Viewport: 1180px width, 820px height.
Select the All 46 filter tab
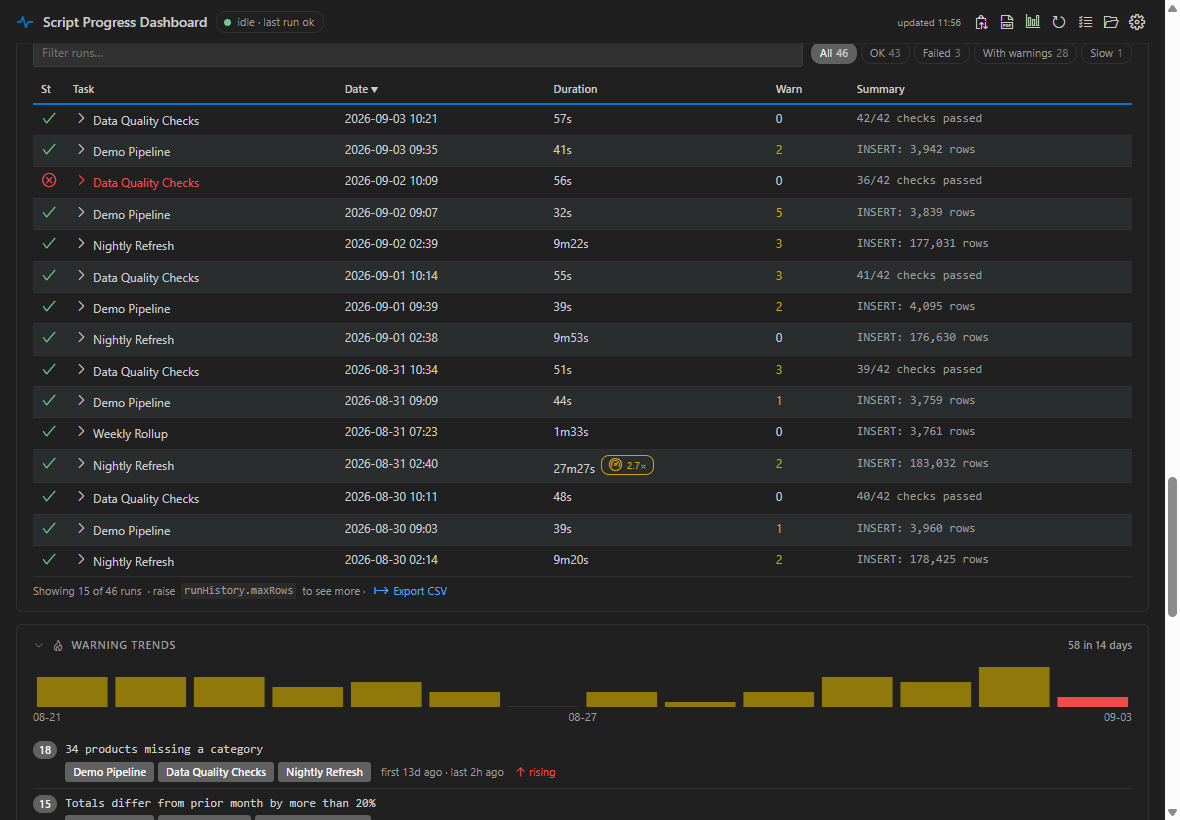(x=833, y=53)
